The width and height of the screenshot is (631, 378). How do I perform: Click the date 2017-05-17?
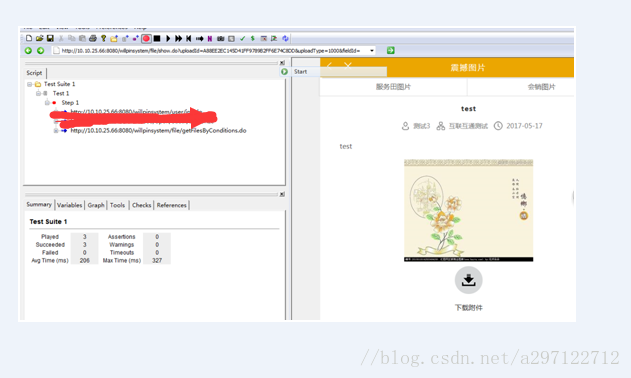click(524, 126)
